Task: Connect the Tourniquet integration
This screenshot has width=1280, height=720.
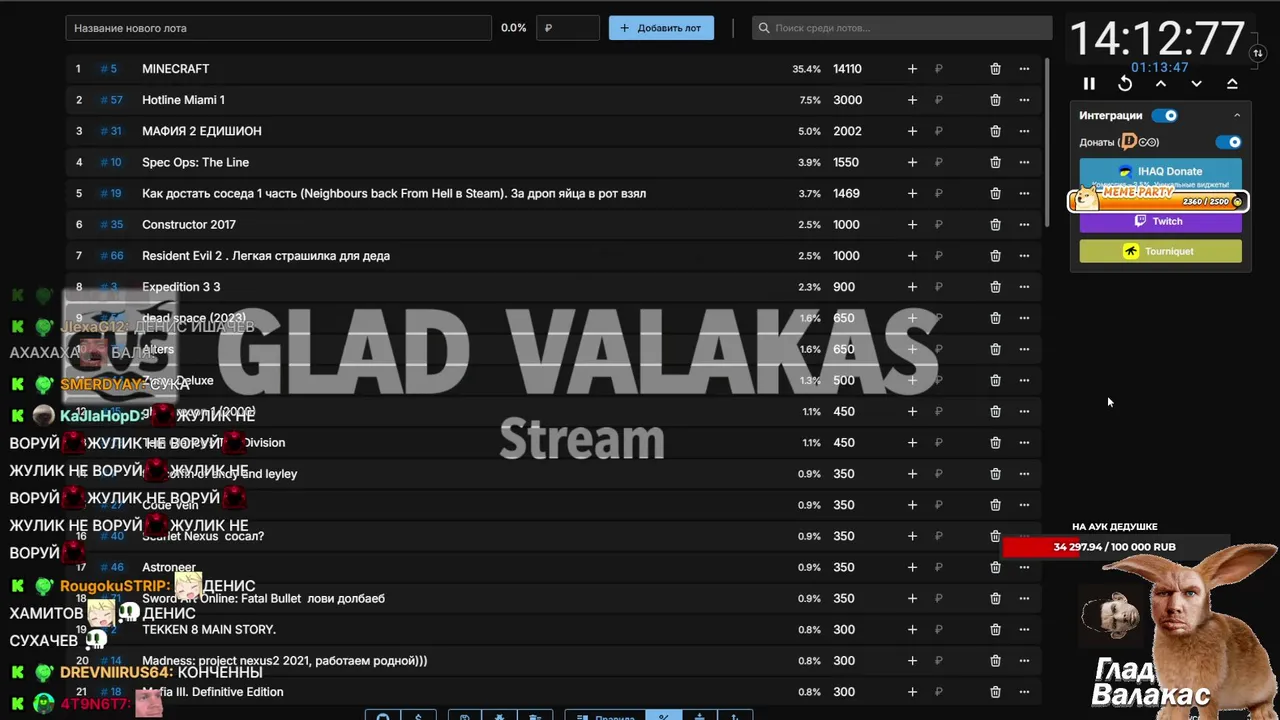Action: click(x=1160, y=251)
